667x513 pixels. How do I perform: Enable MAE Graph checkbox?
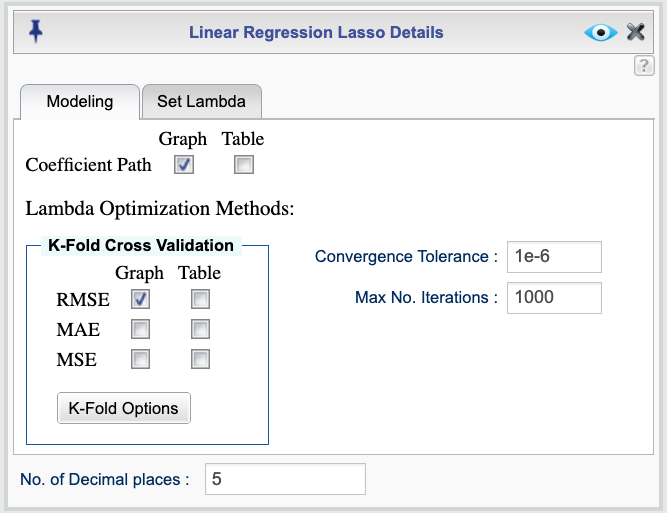point(140,329)
